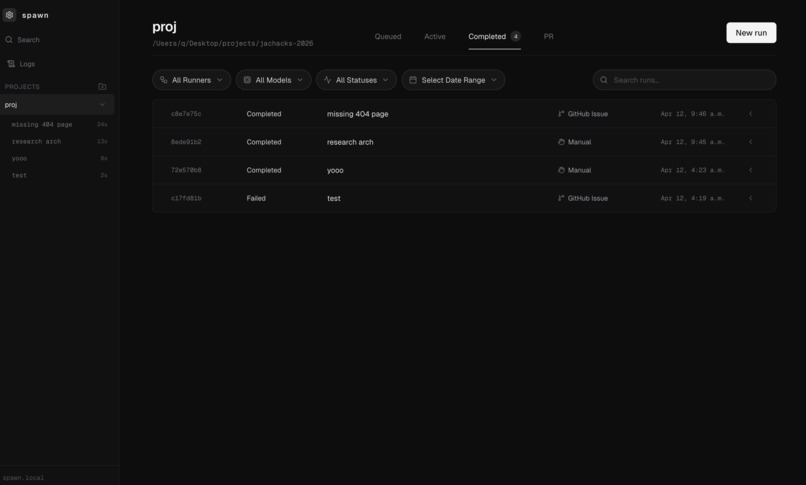The width and height of the screenshot is (806, 485).
Task: Click GitHub Issue icon in missing 404 row
Action: point(561,114)
